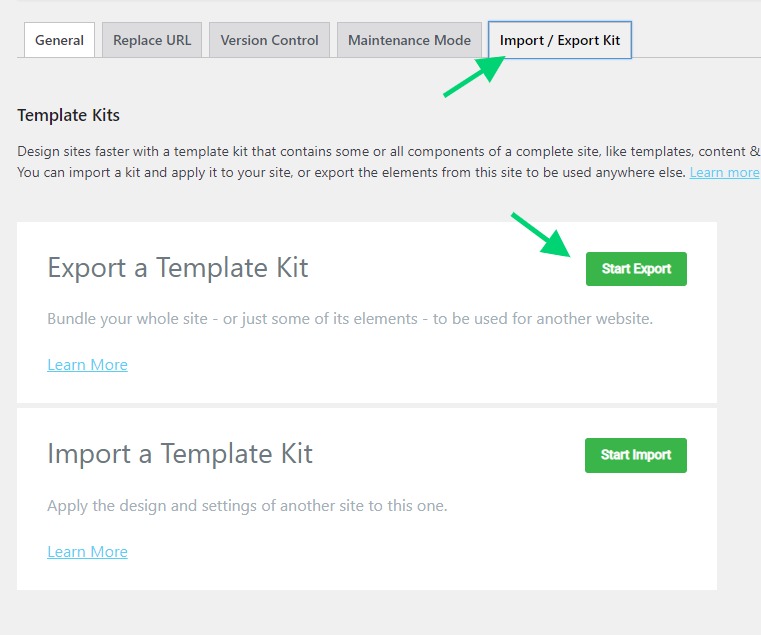Click the Start Export button
761x635 pixels.
tap(636, 269)
